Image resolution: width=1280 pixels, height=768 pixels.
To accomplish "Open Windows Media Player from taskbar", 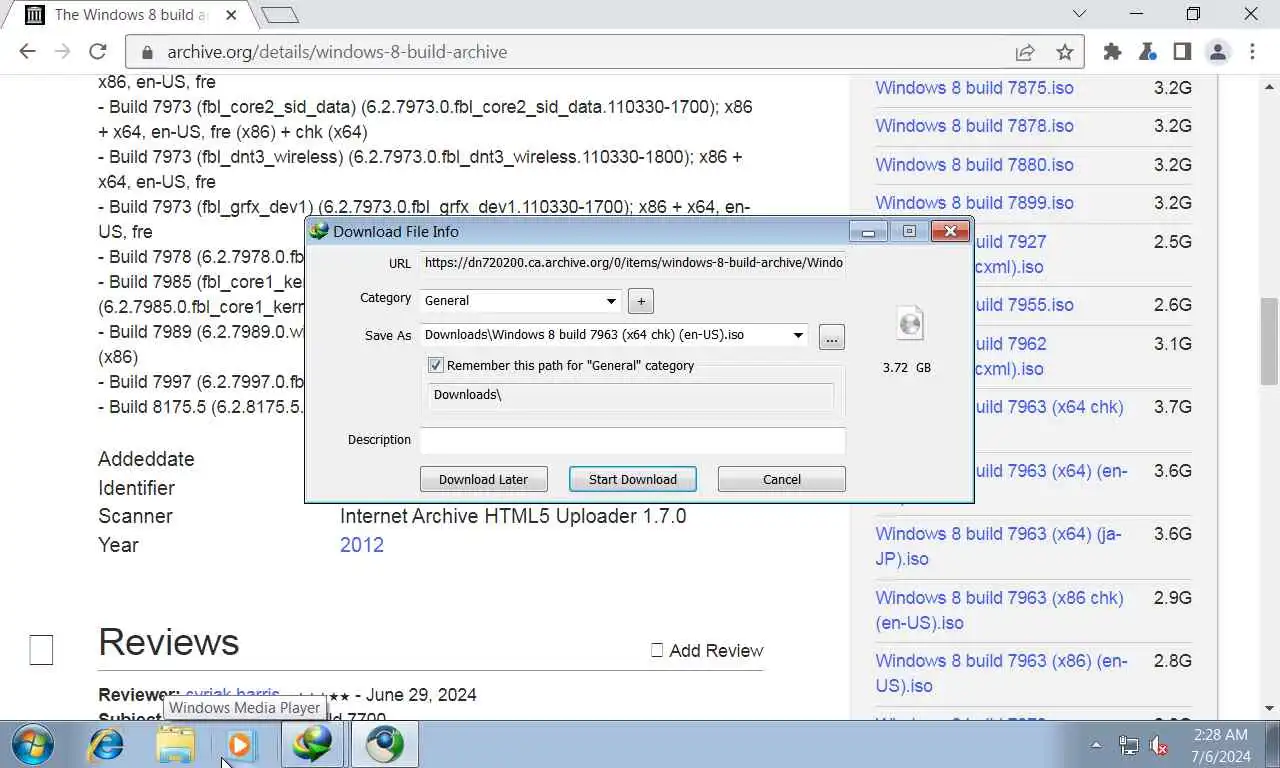I will click(x=241, y=745).
